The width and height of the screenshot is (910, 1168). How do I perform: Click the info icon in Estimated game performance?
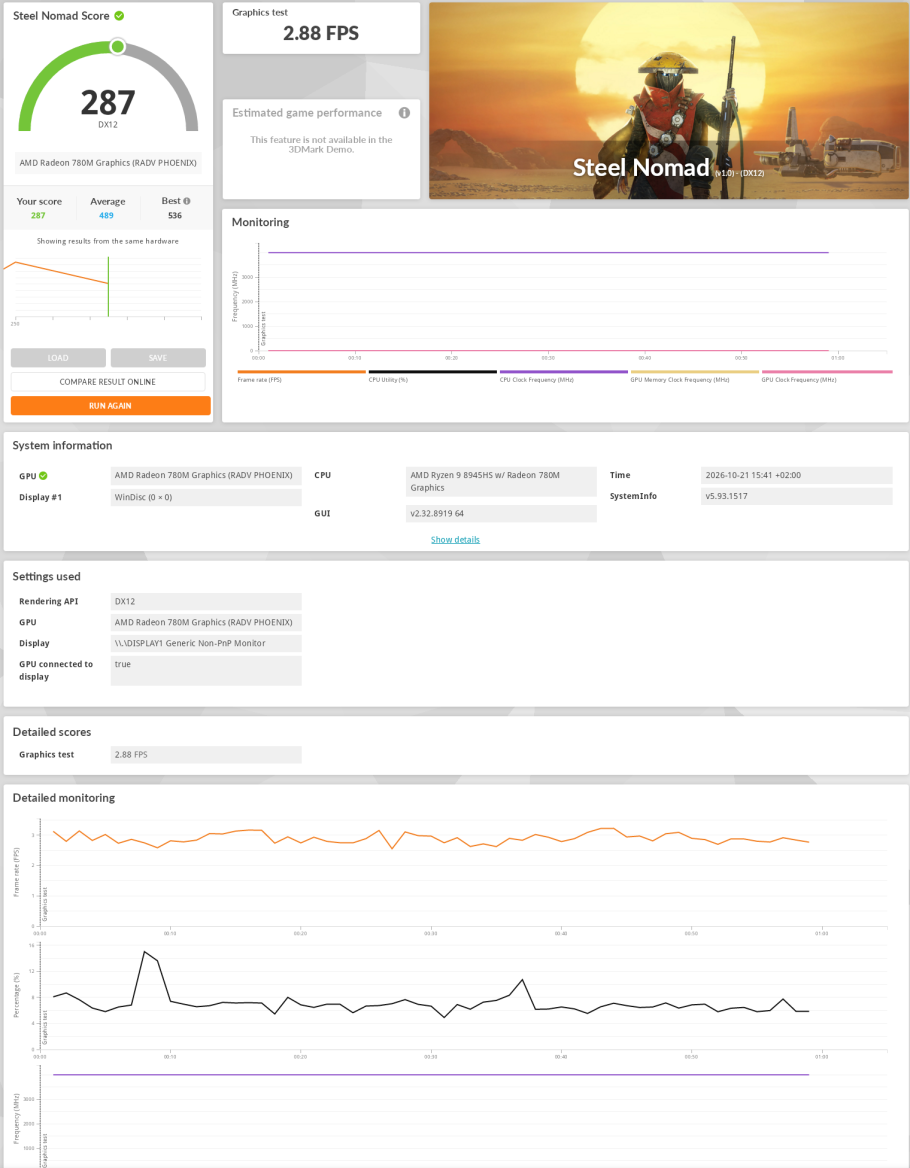[x=404, y=112]
